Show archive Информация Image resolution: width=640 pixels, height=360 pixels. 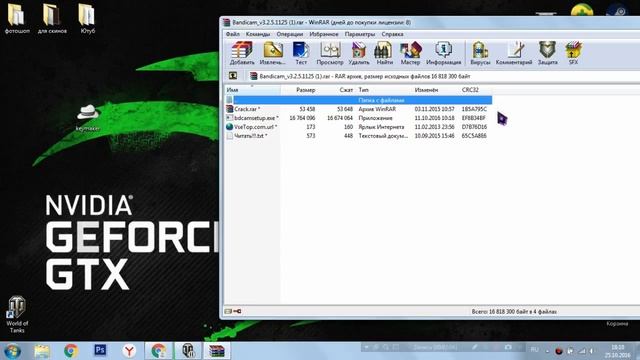click(x=444, y=53)
